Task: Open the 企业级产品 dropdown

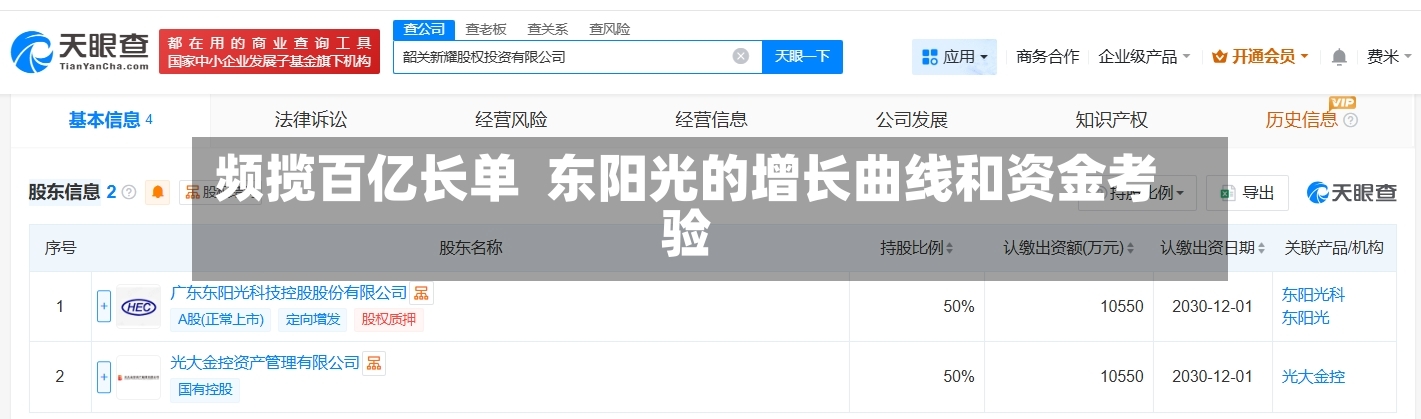Action: point(1144,57)
